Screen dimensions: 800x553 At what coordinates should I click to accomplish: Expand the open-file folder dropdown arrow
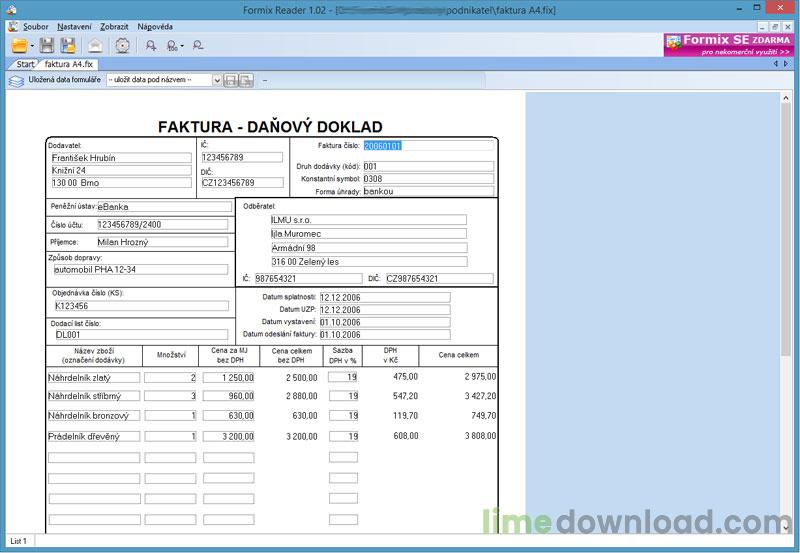click(32, 46)
